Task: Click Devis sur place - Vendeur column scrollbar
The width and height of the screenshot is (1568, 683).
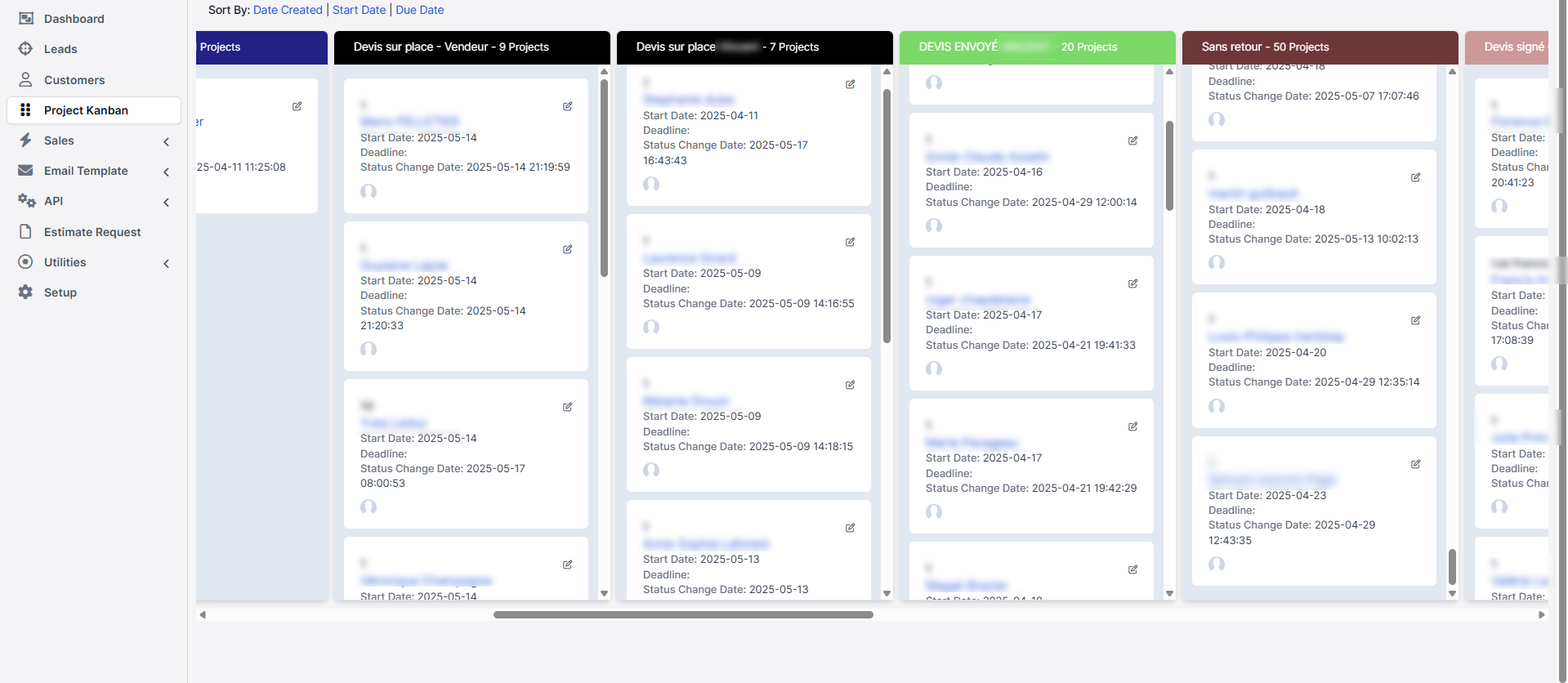Action: pyautogui.click(x=604, y=177)
